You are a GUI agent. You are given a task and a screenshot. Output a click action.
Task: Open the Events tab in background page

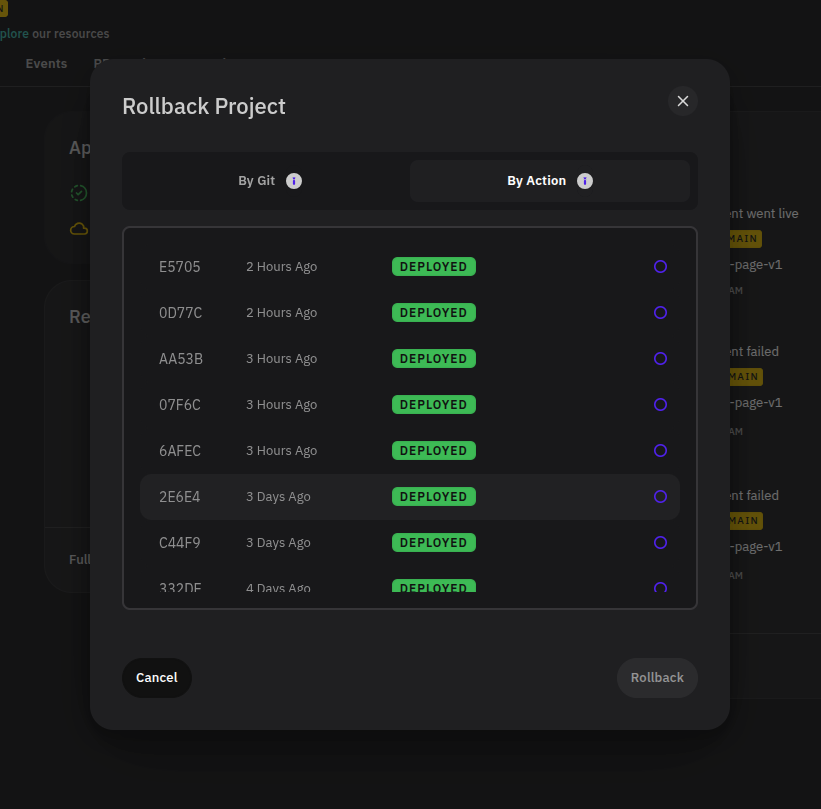46,64
